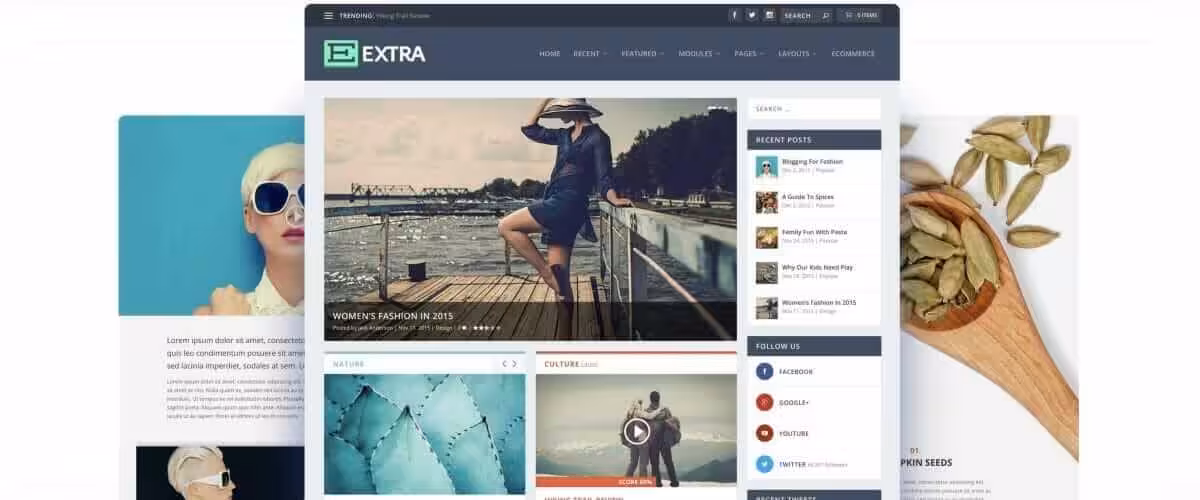Open Women's Fashion In 2015 sidebar post

pos(819,302)
